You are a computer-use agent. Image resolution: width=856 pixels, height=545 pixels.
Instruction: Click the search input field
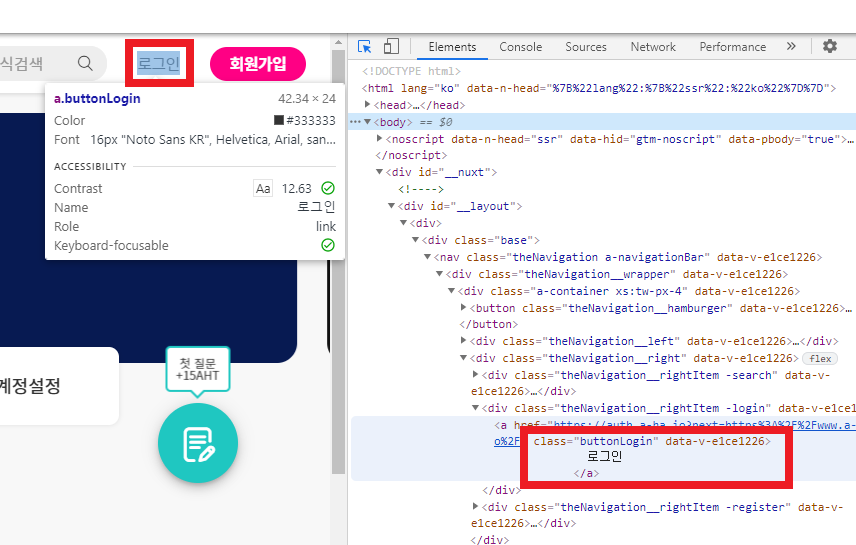(x=52, y=63)
